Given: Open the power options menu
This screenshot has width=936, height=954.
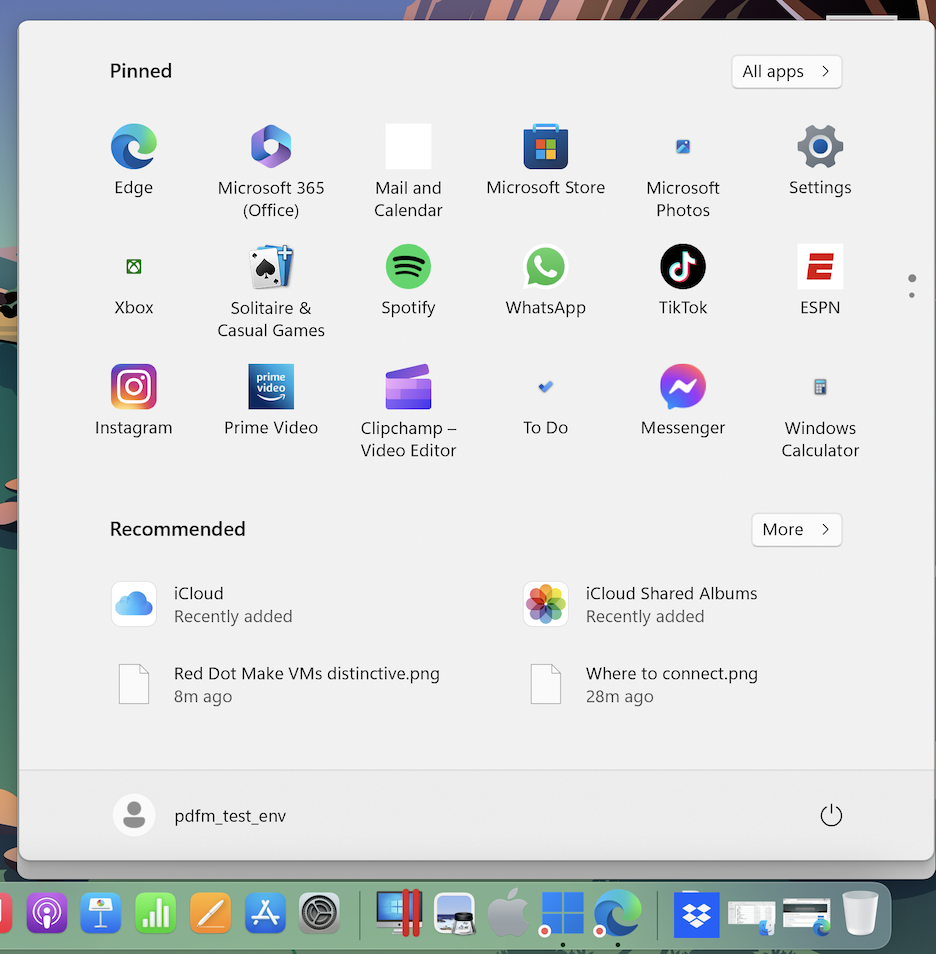Looking at the screenshot, I should click(831, 815).
